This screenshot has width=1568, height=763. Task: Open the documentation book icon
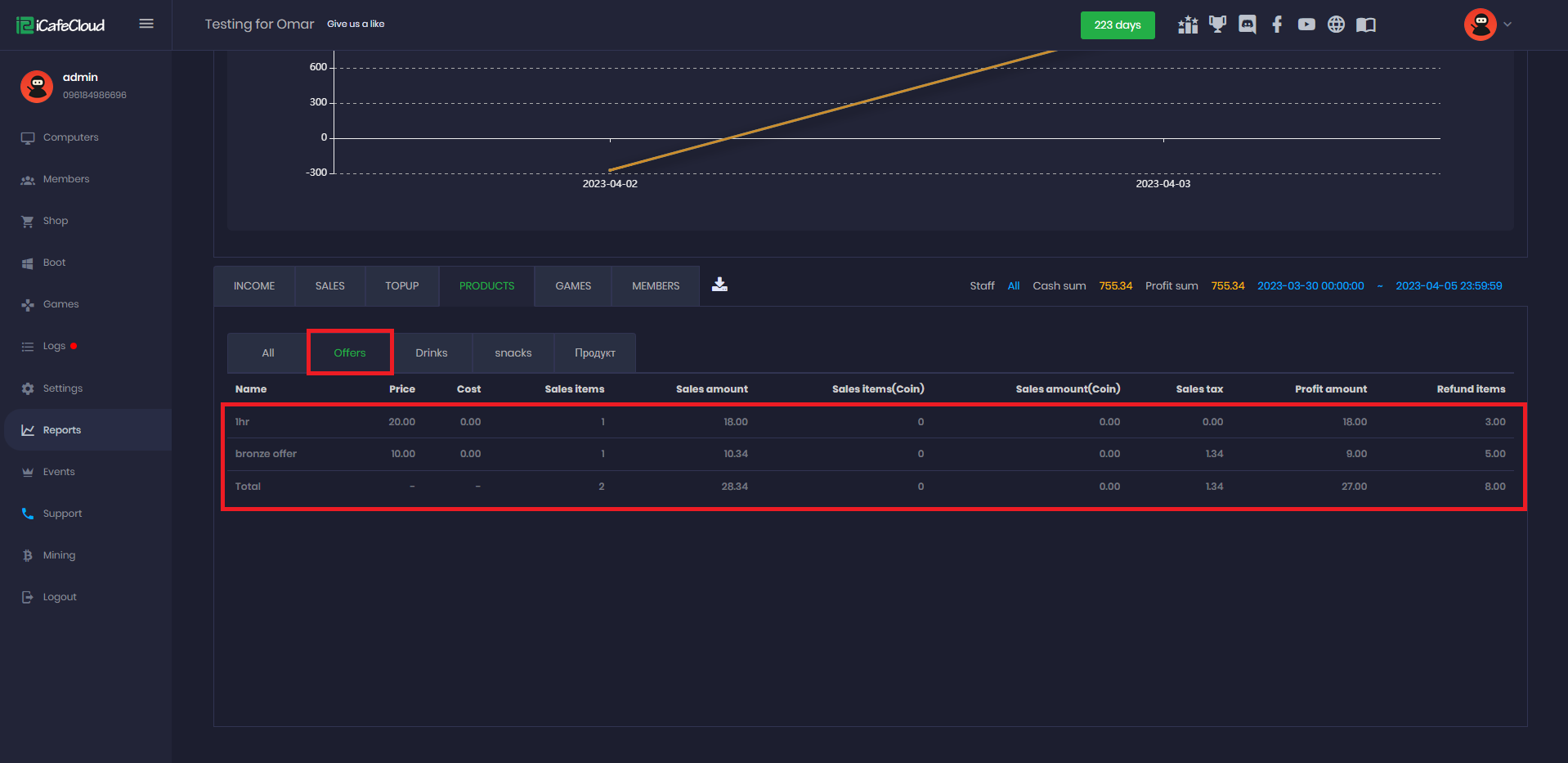pyautogui.click(x=1365, y=25)
